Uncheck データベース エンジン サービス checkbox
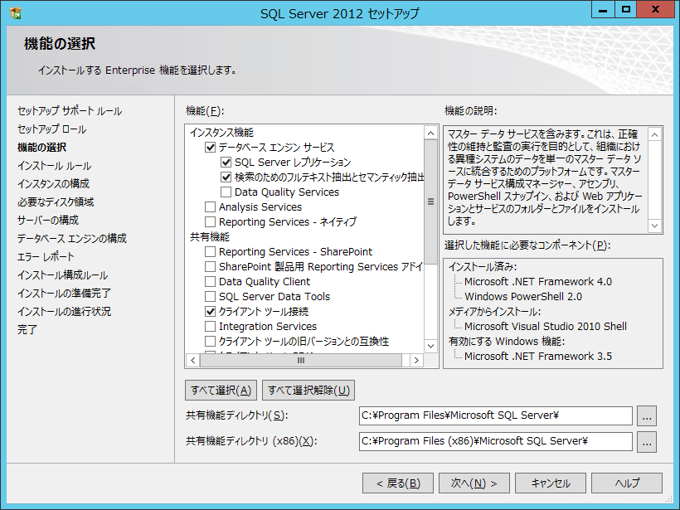The height and width of the screenshot is (510, 680). tap(210, 147)
